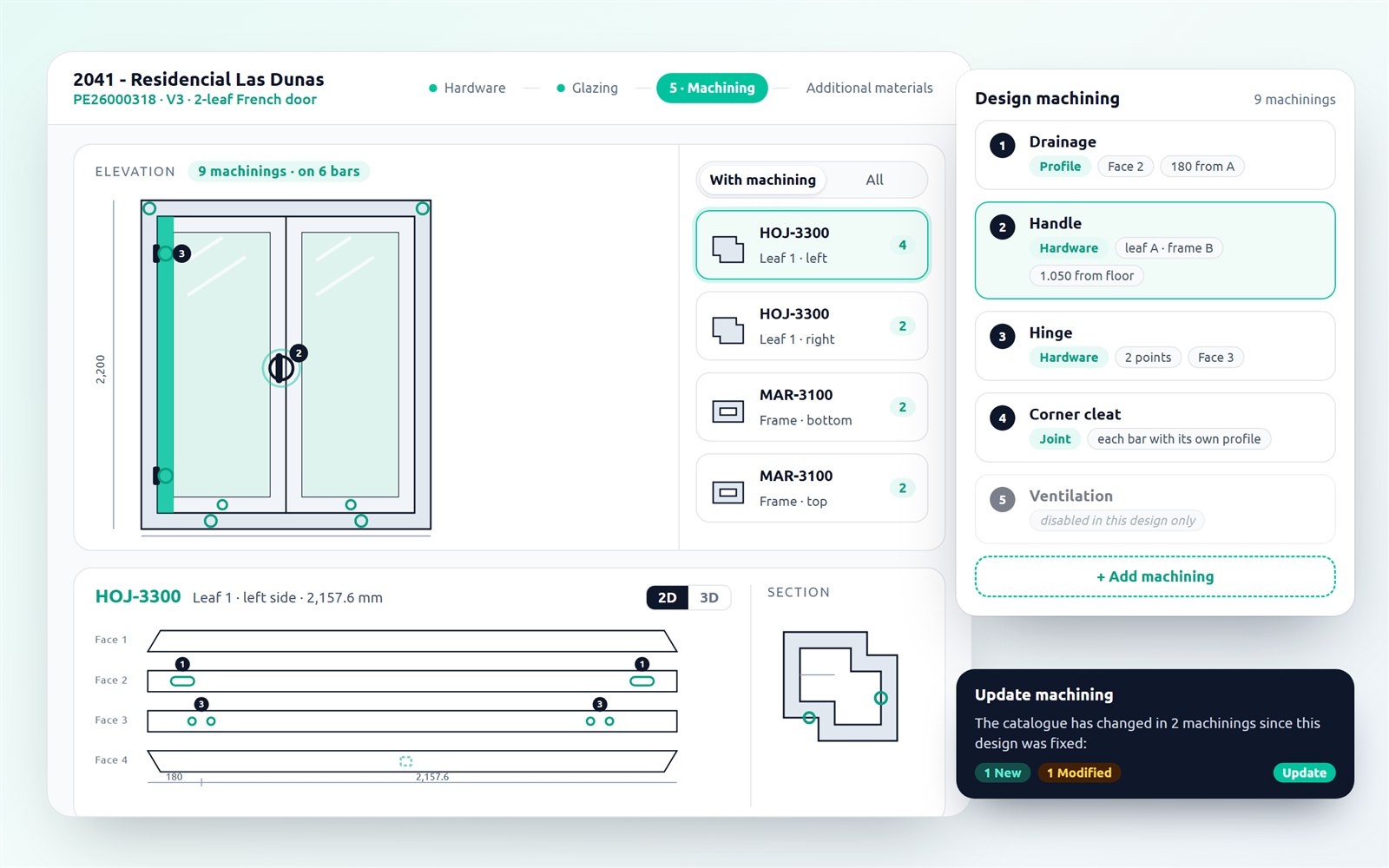The width and height of the screenshot is (1389, 868).
Task: Select the MAR-3100 Frame · bottom bar
Action: pyautogui.click(x=812, y=407)
